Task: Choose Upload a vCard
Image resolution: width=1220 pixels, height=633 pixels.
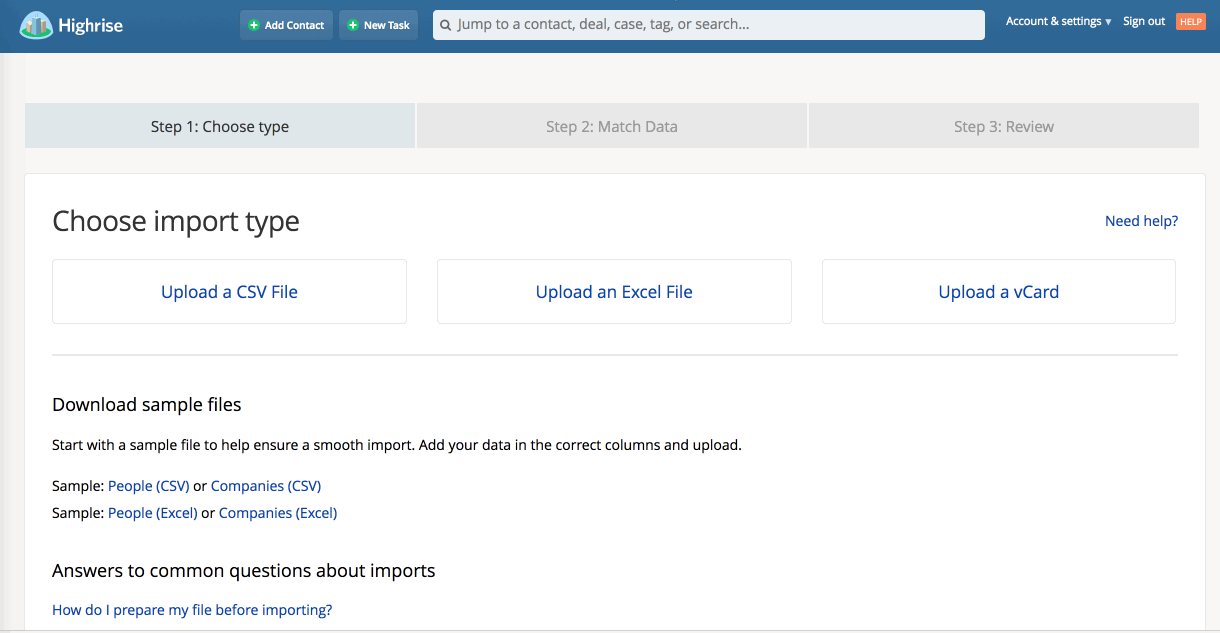Action: click(x=998, y=291)
